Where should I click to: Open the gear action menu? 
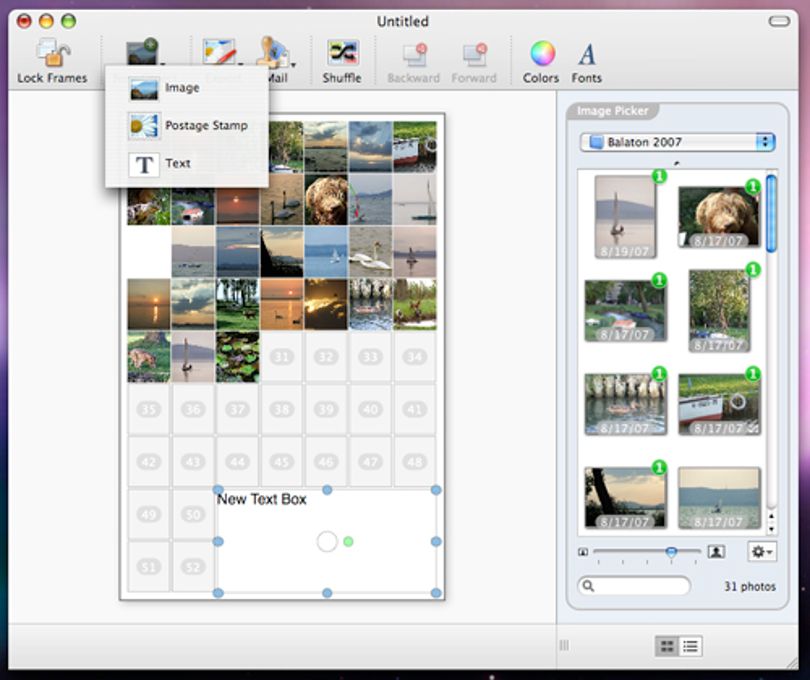click(761, 552)
